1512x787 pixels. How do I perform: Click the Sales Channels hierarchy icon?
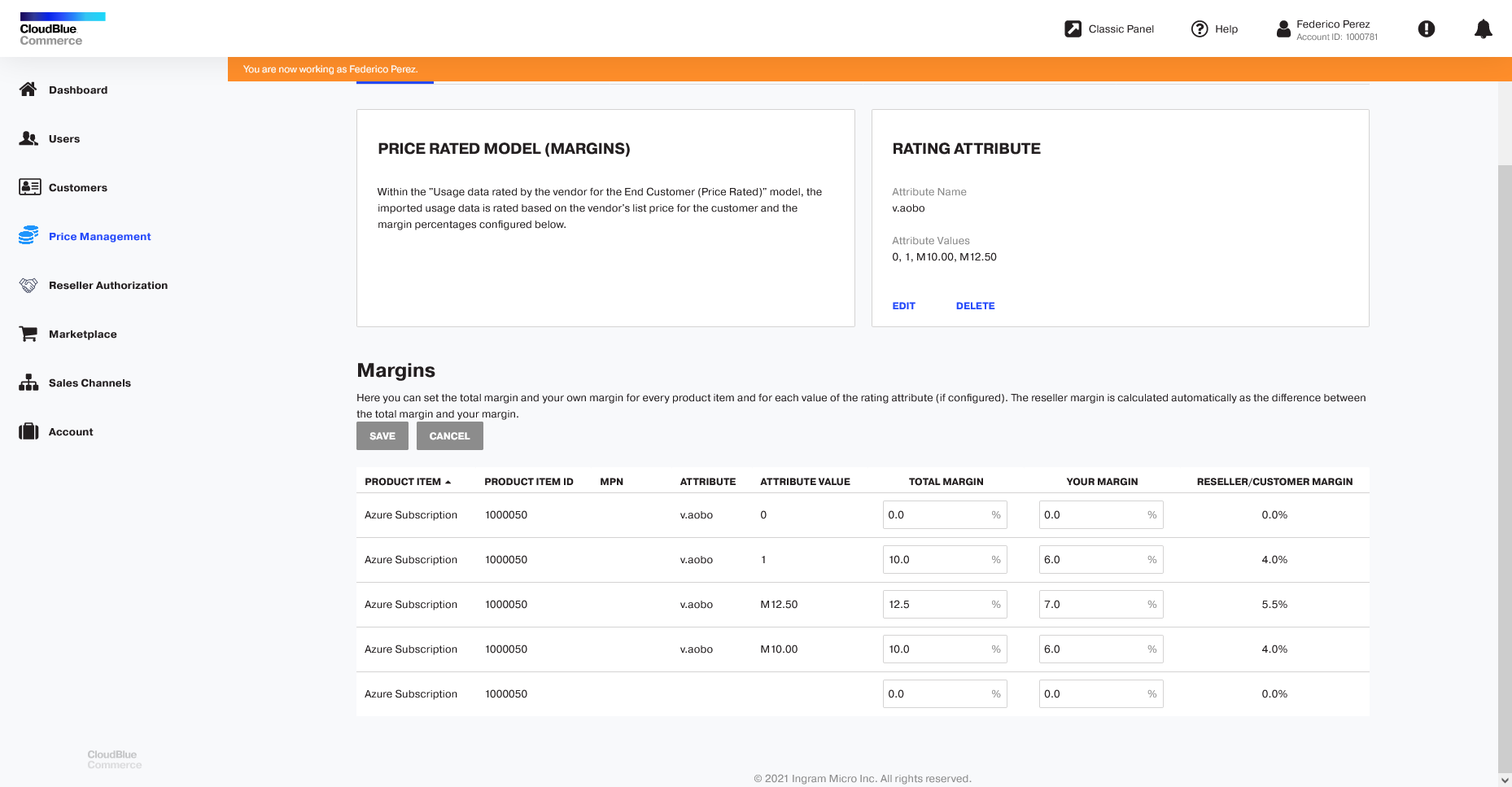click(x=28, y=383)
